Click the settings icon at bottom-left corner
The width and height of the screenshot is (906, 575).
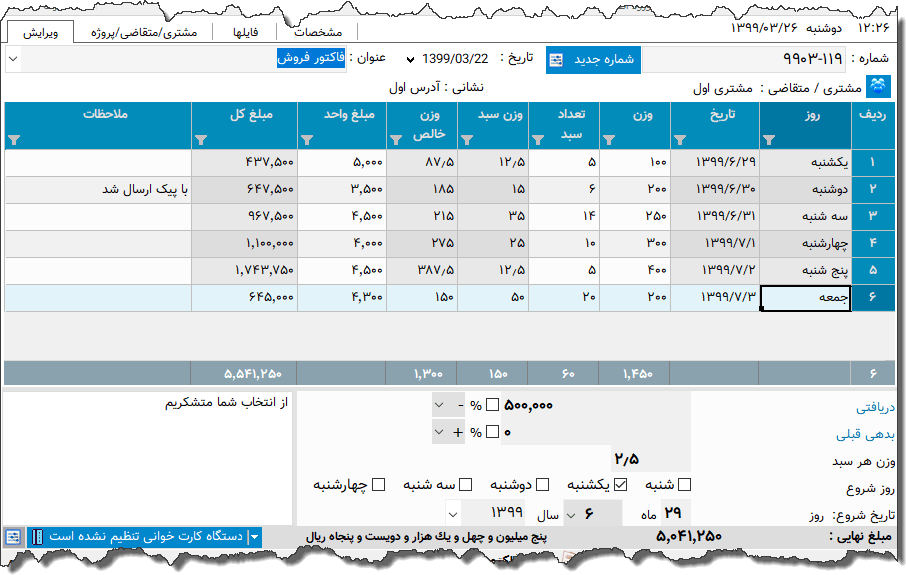point(13,537)
